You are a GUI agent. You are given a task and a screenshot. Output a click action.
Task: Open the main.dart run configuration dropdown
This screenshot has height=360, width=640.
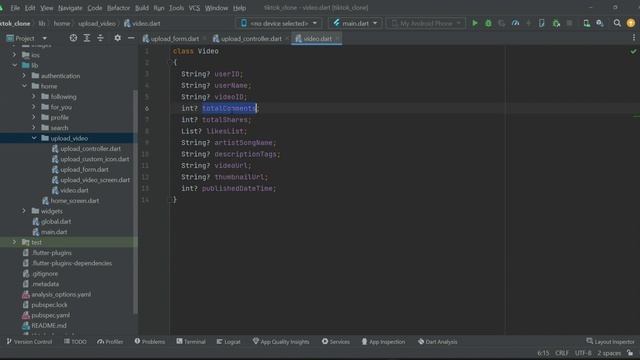[x=355, y=23]
